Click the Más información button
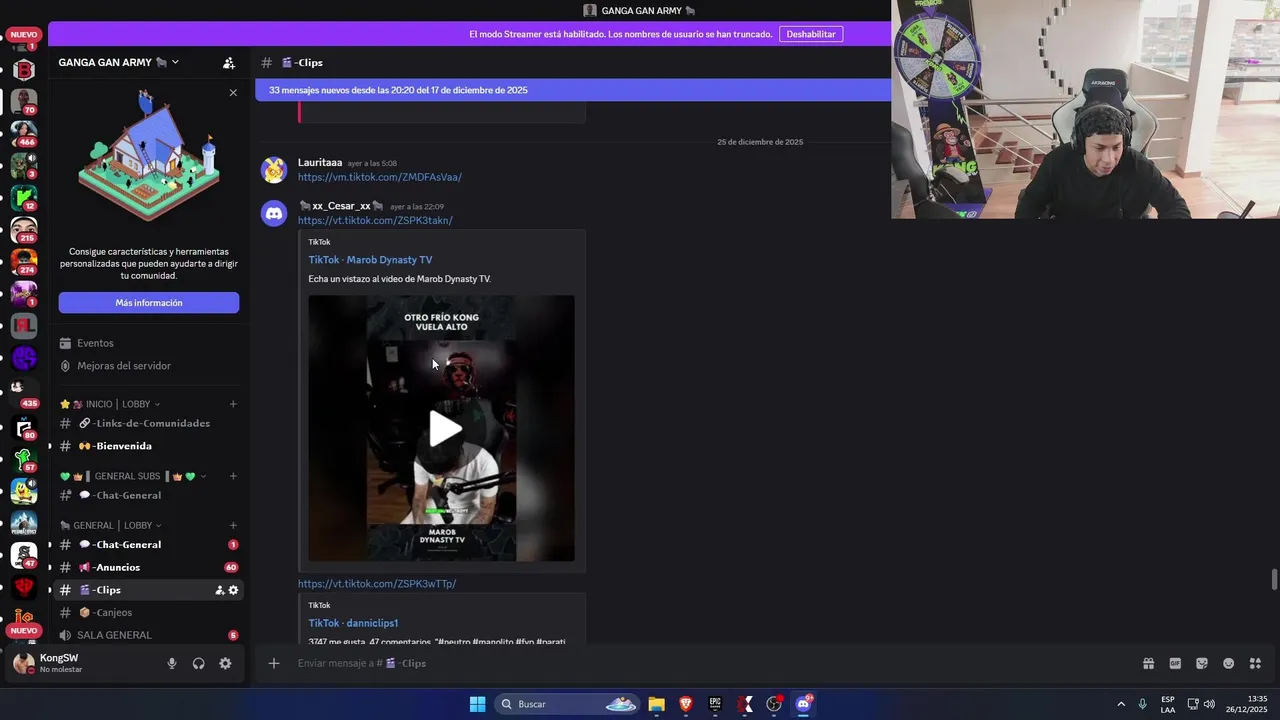The width and height of the screenshot is (1280, 720). click(x=149, y=303)
